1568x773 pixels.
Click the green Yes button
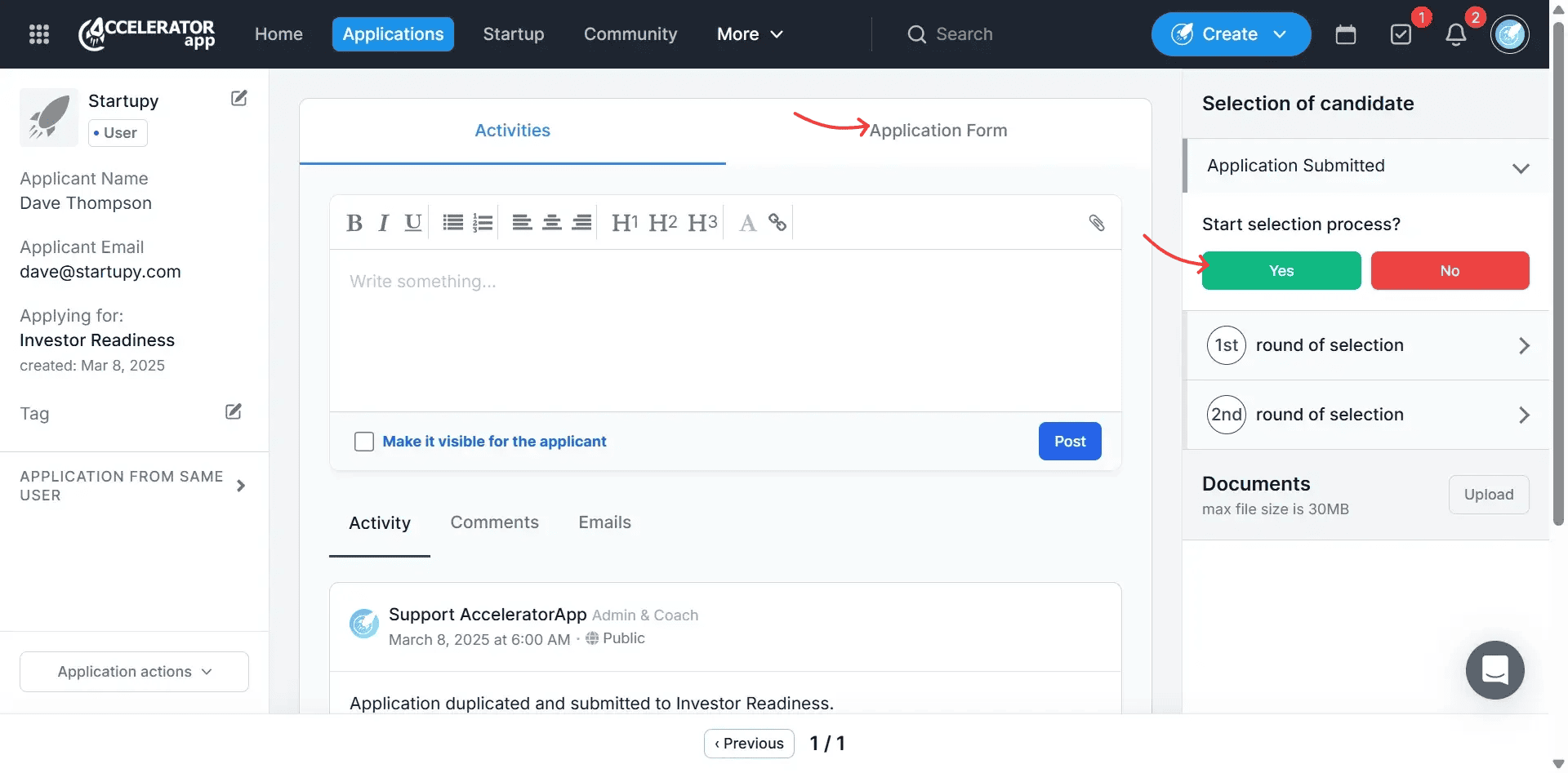click(x=1281, y=271)
